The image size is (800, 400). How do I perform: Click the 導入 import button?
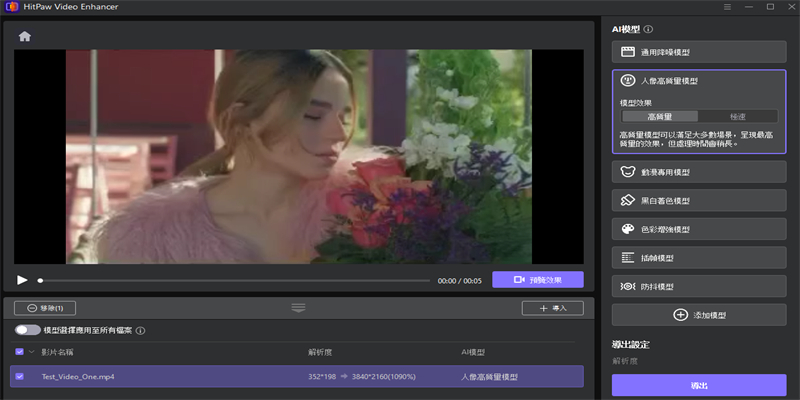pos(553,308)
